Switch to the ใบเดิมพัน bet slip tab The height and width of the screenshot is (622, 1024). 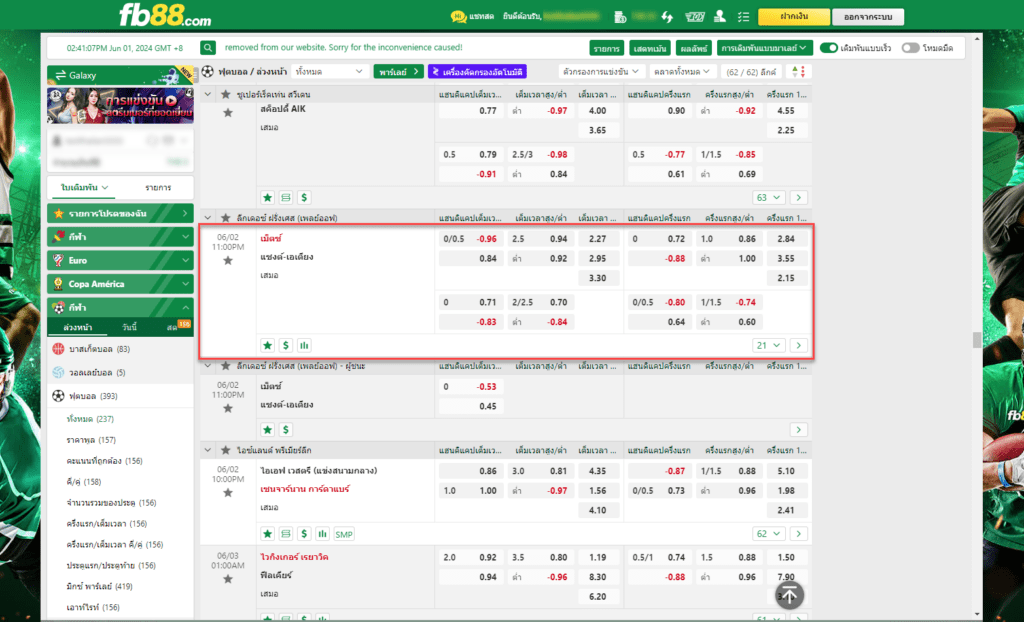click(84, 188)
